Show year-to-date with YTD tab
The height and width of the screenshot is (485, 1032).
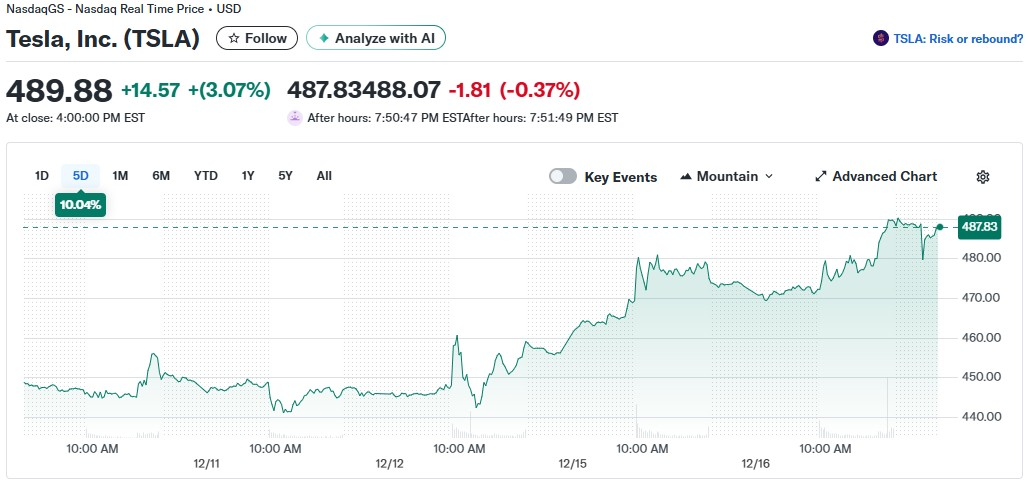pos(206,176)
